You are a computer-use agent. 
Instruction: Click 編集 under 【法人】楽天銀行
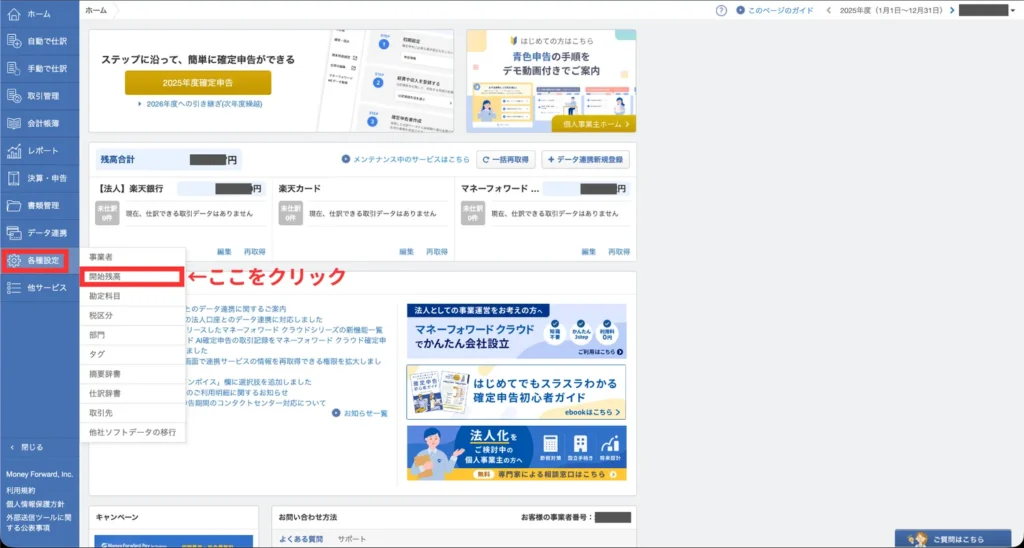224,251
